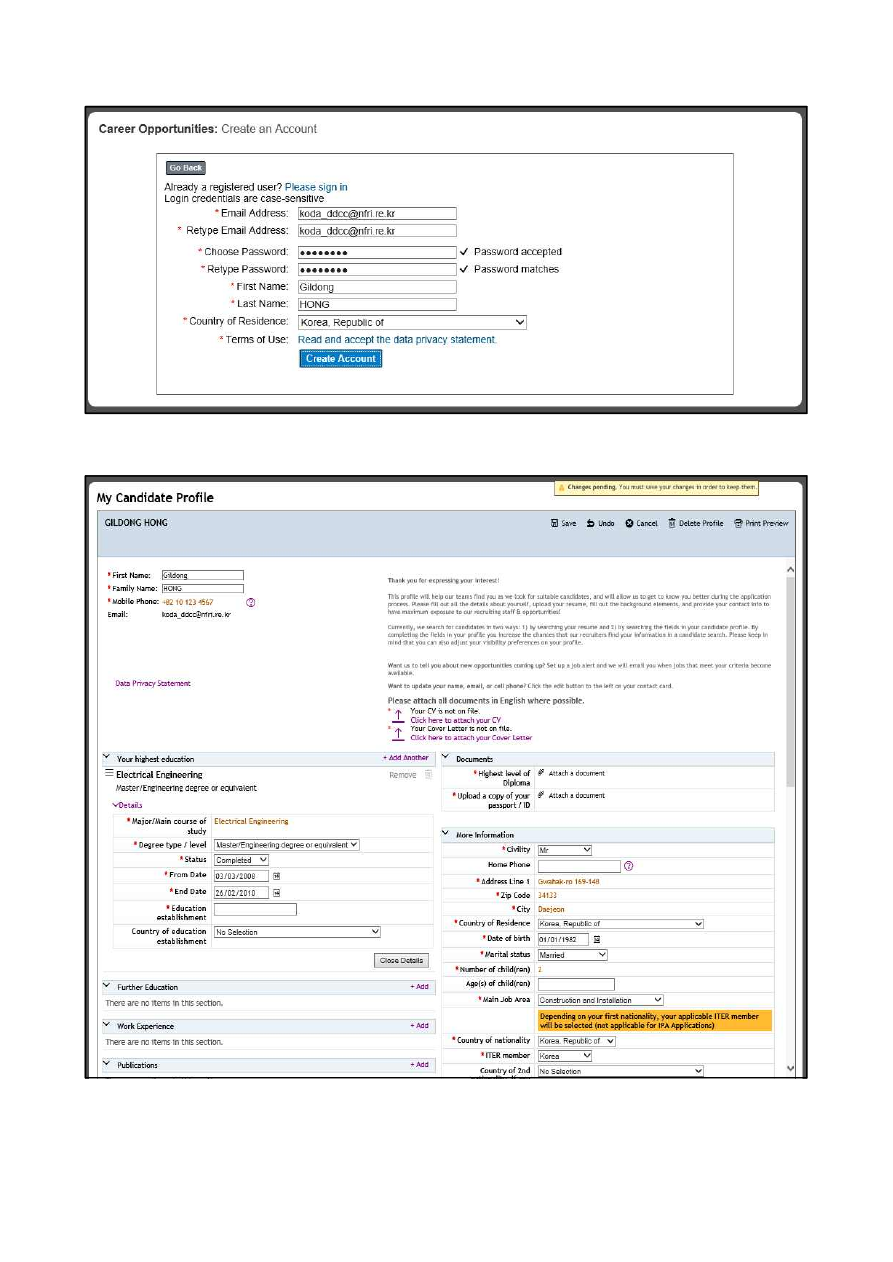Open the Main Job Area dropdown

click(x=600, y=999)
